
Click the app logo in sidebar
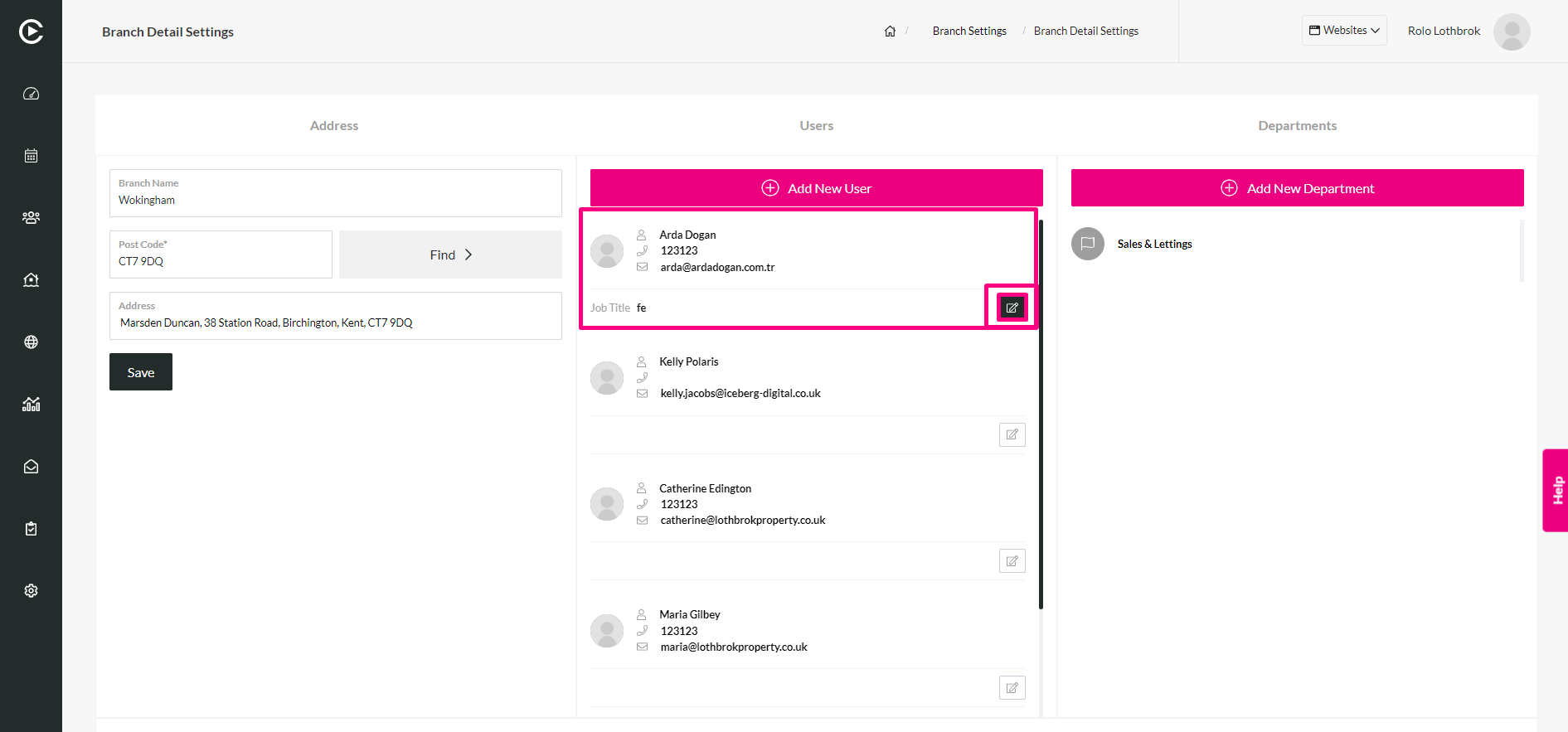[31, 32]
